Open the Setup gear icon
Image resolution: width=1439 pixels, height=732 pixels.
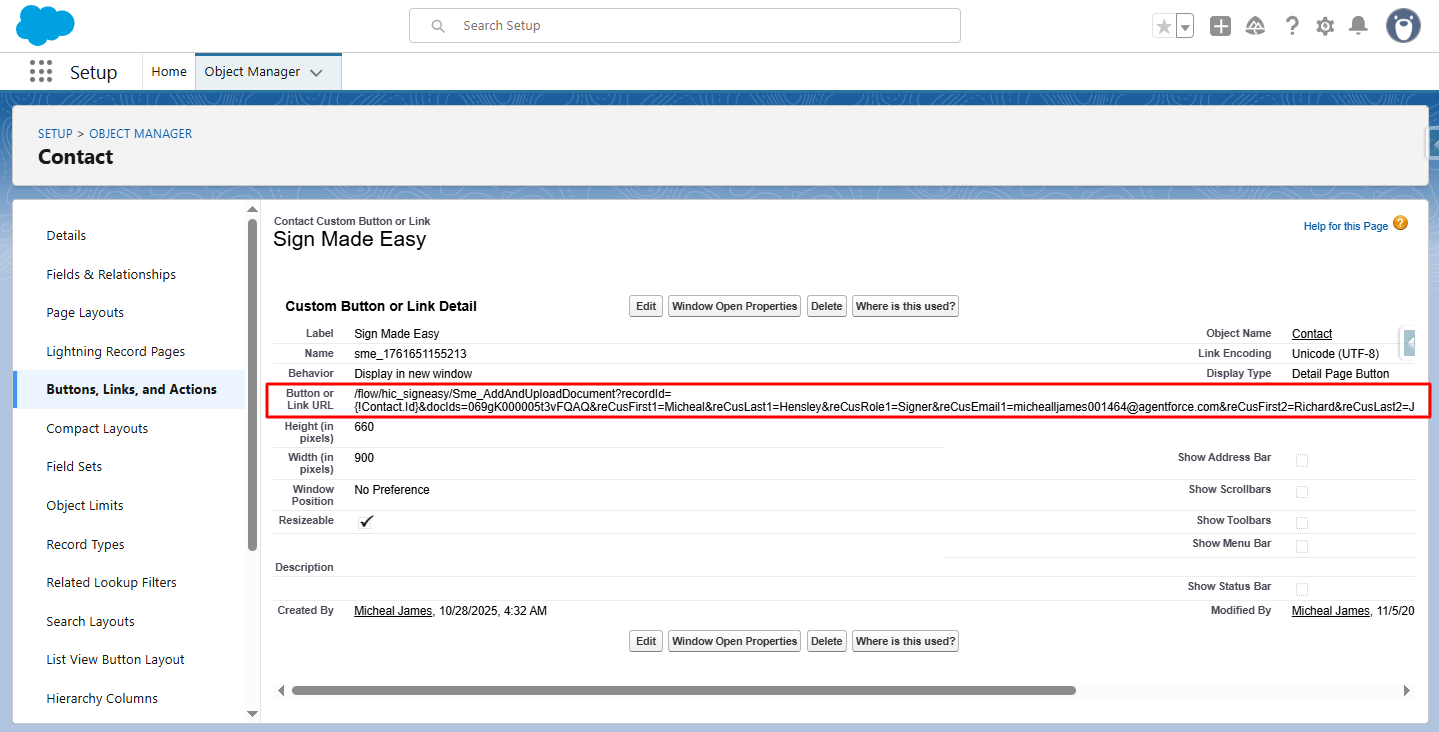click(1325, 27)
